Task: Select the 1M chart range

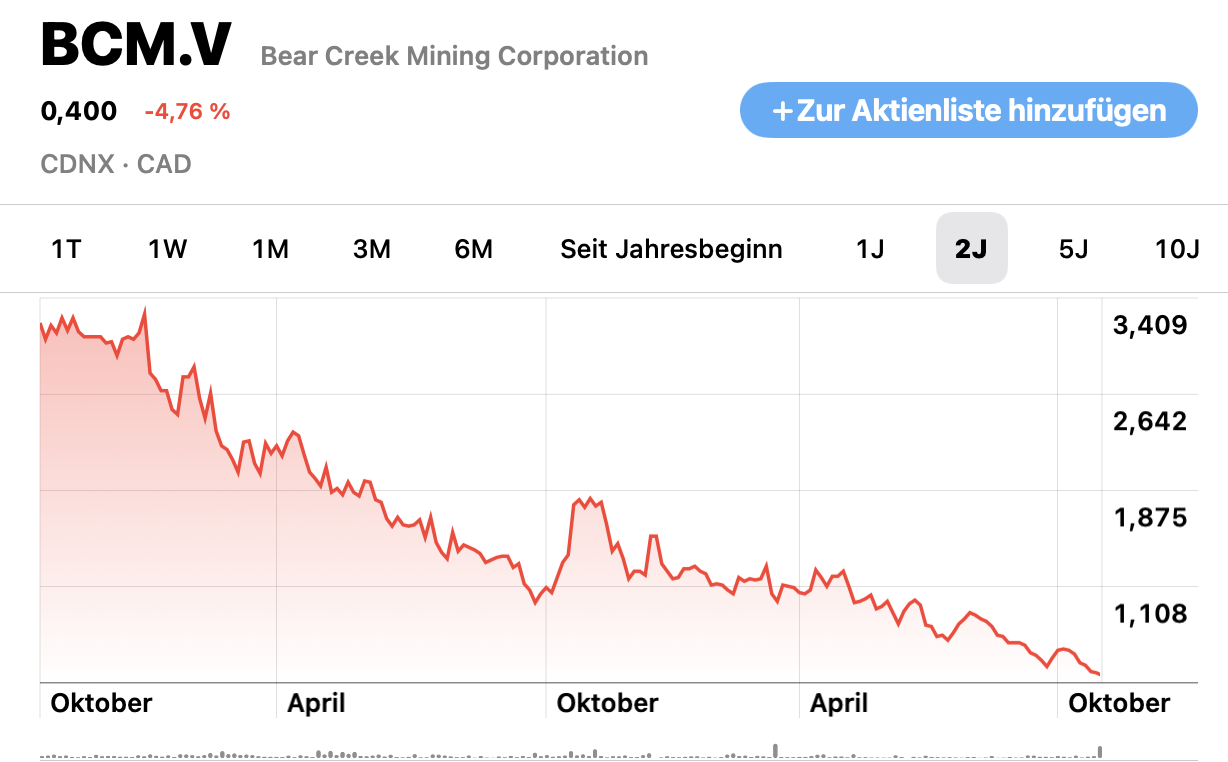Action: pos(270,249)
